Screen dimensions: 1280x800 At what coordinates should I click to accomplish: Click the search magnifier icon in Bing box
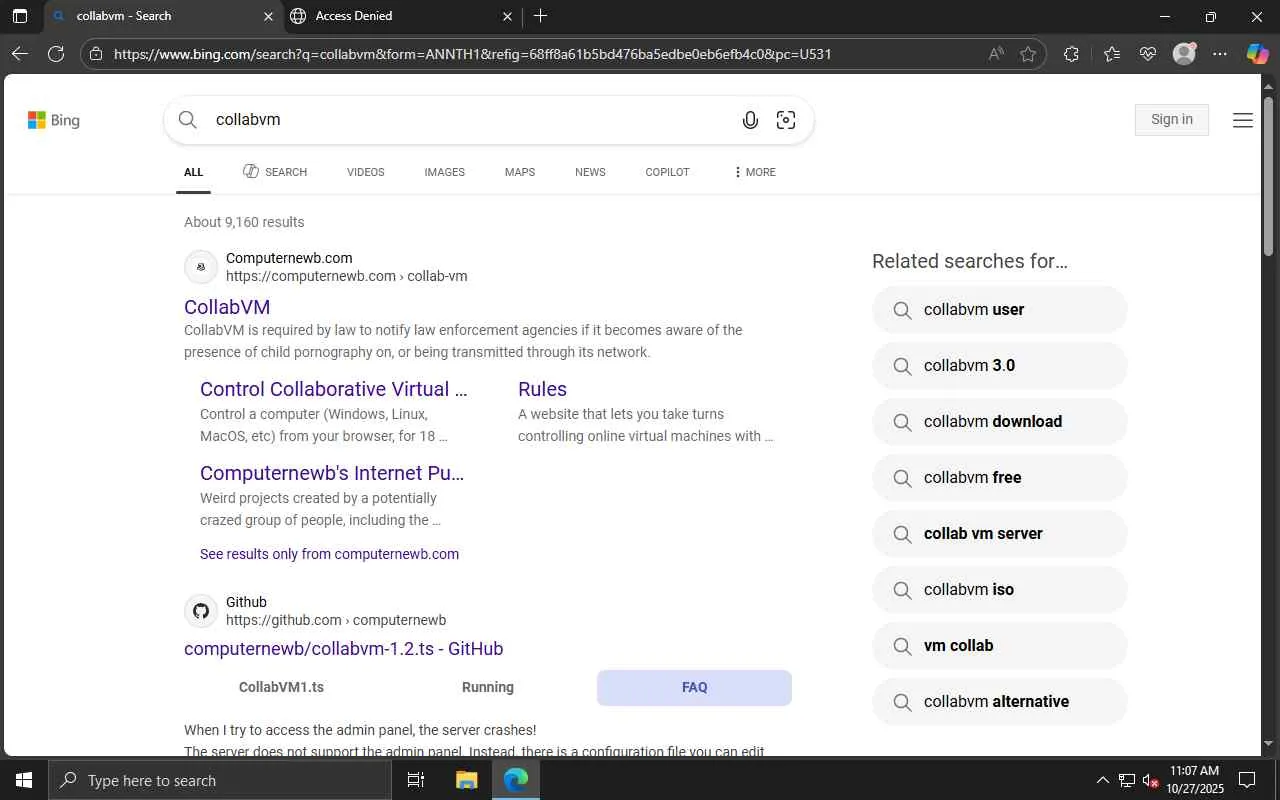(x=188, y=120)
